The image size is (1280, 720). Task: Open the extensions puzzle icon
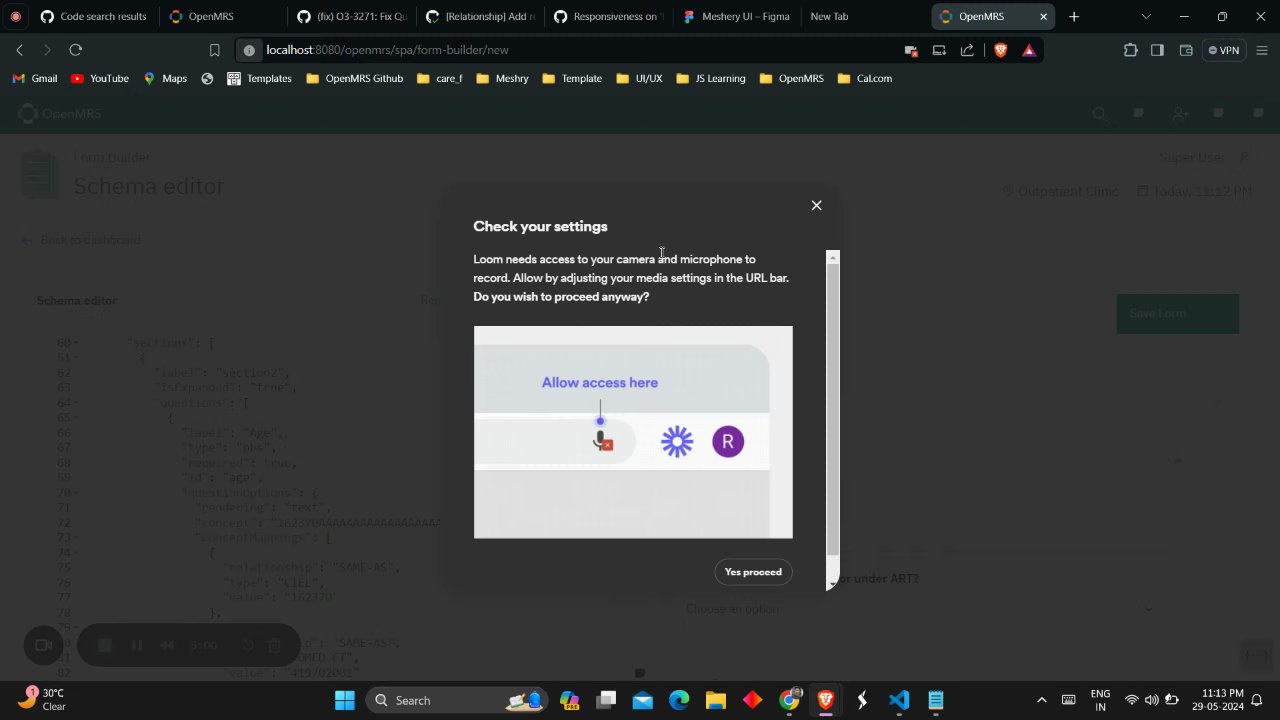1130,50
